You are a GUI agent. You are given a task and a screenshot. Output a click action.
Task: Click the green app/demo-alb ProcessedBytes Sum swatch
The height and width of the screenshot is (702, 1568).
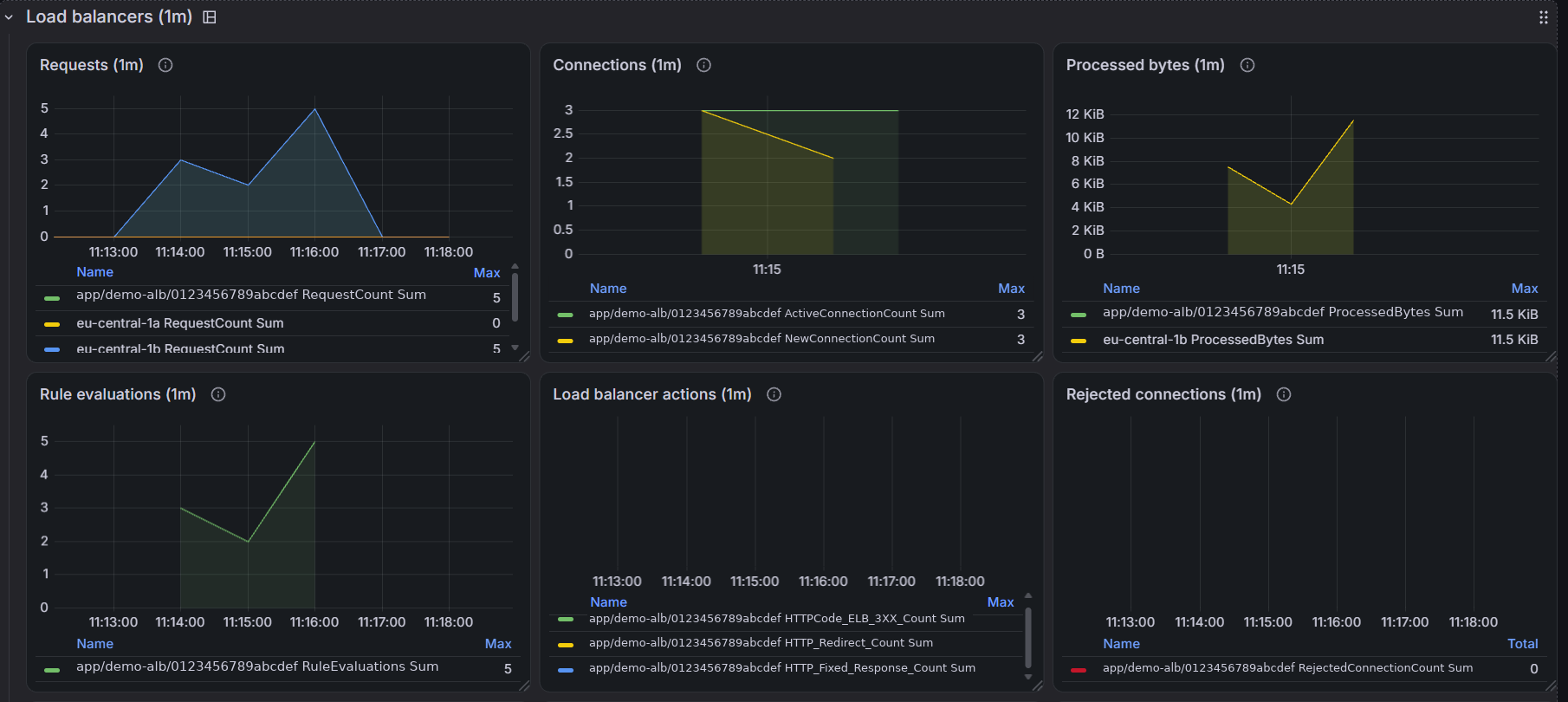[x=1079, y=315]
